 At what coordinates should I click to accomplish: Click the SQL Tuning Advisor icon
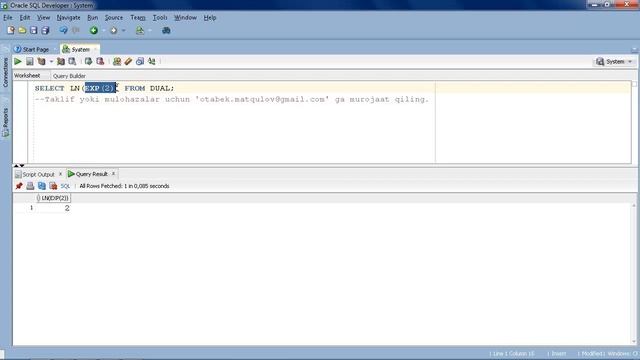tap(72, 62)
